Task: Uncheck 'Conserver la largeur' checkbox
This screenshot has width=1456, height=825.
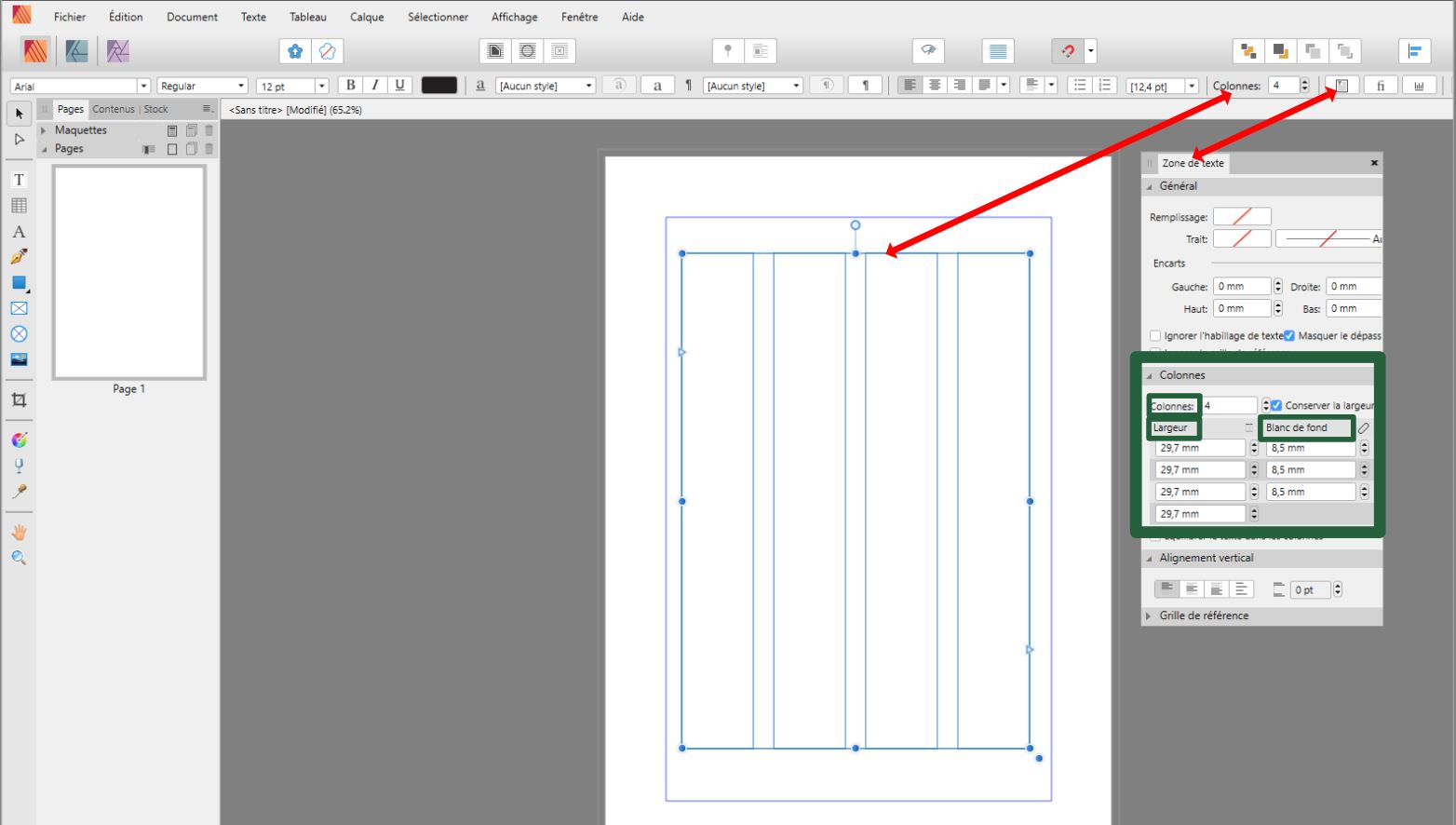Action: coord(1276,405)
